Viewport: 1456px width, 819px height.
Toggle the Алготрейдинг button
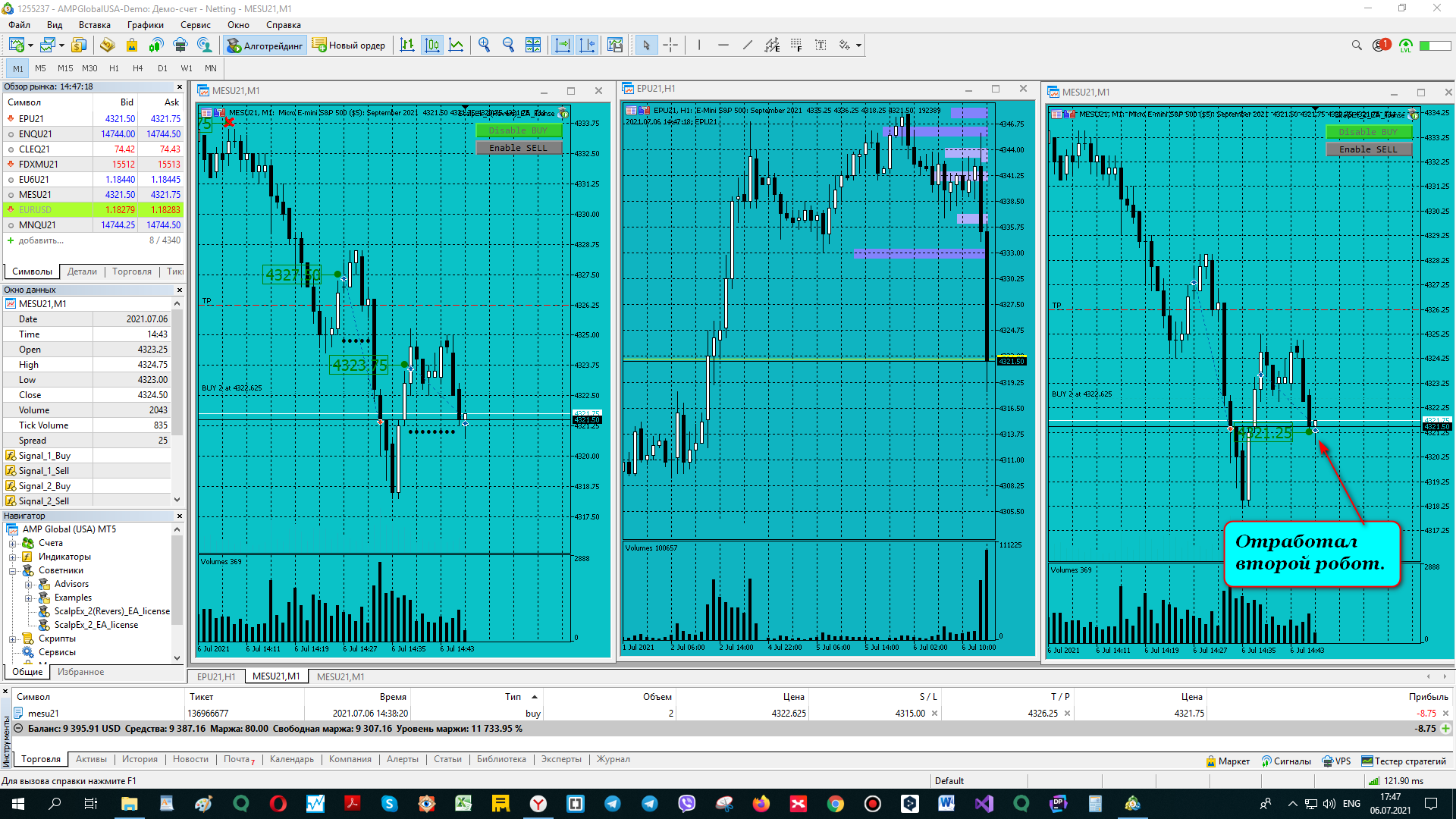(x=265, y=45)
